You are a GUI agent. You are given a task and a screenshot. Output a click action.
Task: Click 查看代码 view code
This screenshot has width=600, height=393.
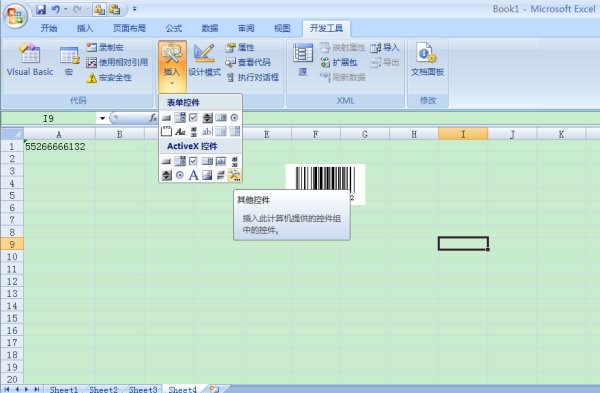[x=248, y=62]
